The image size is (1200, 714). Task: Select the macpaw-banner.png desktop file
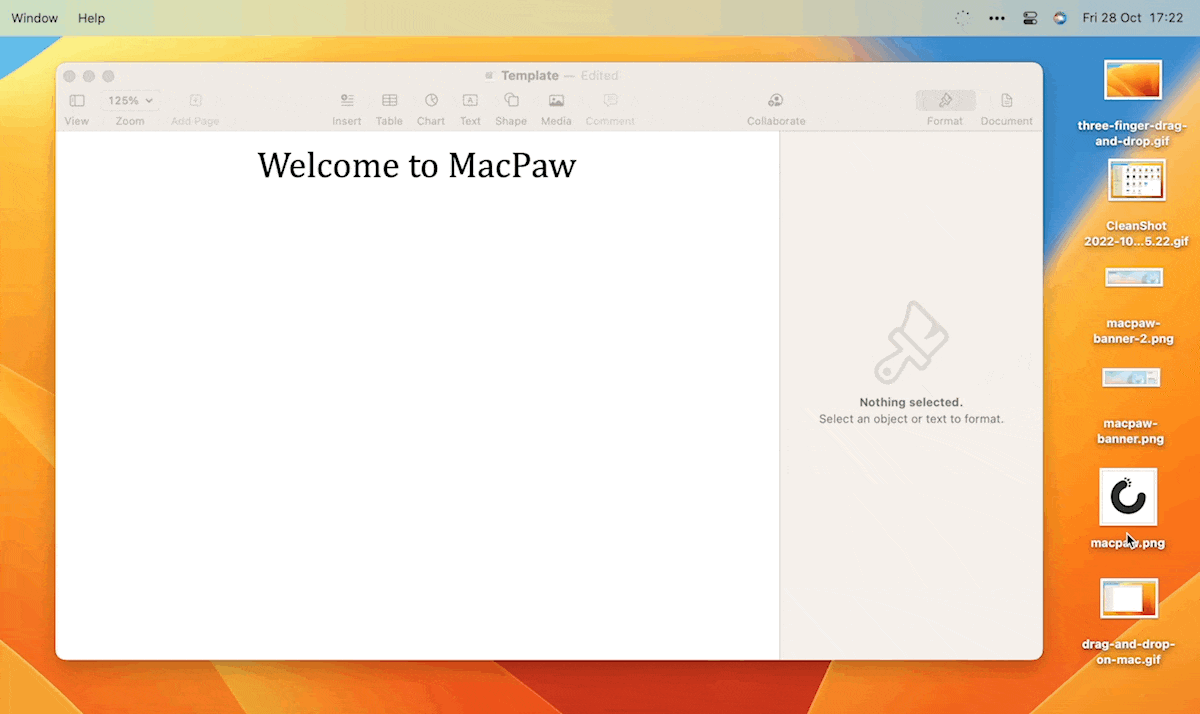(x=1131, y=377)
